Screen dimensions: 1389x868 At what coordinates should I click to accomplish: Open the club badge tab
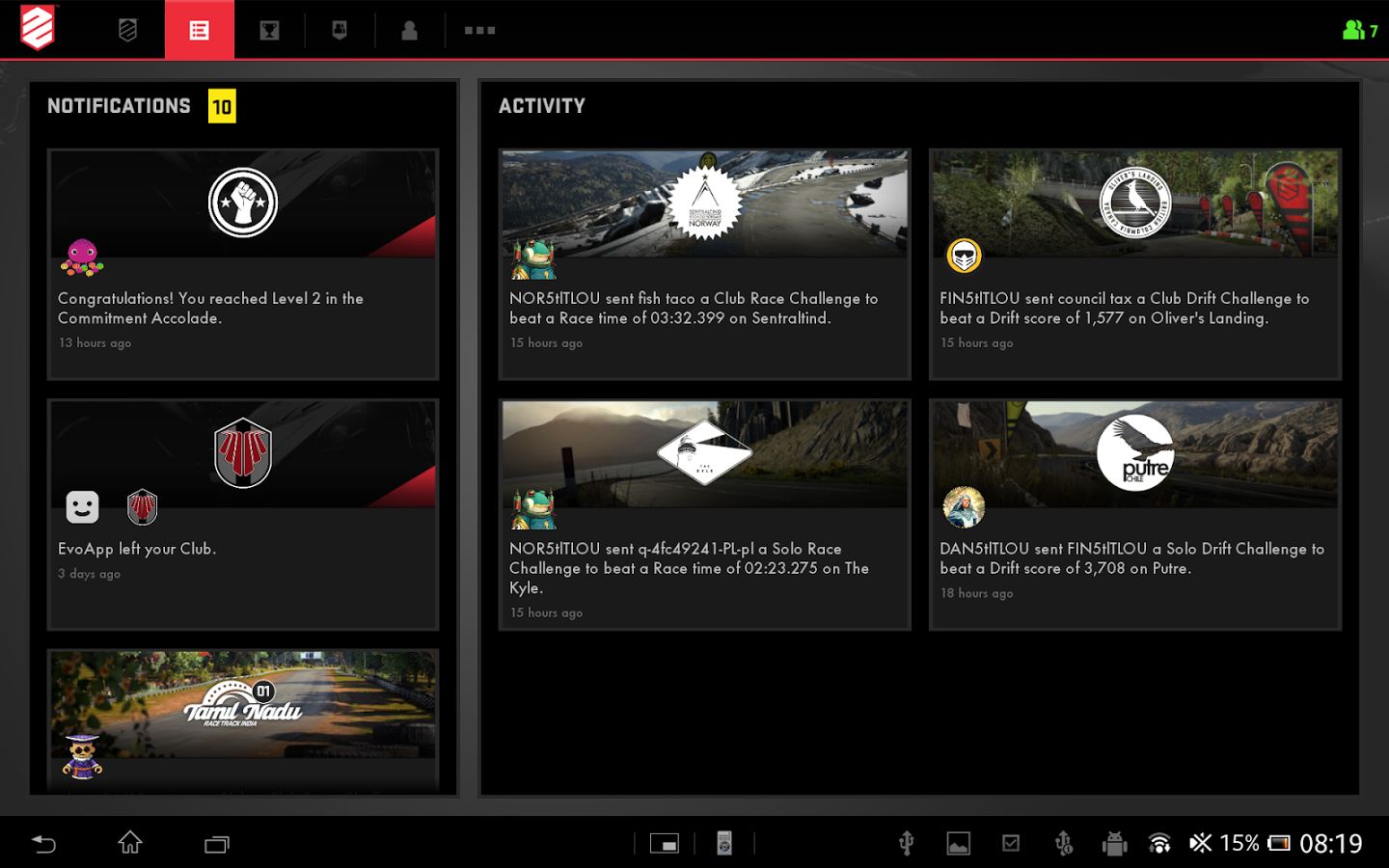(340, 30)
